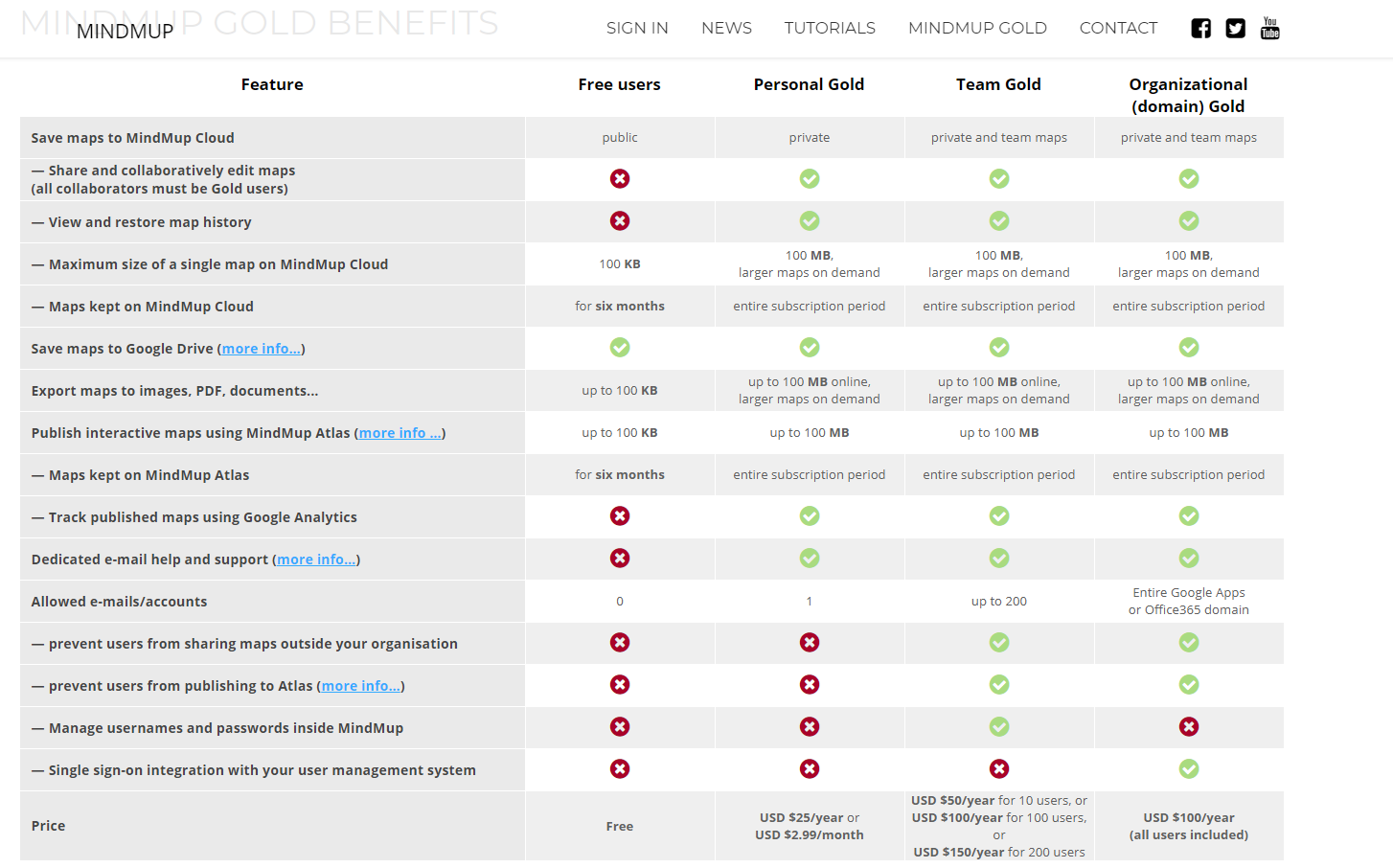Open the Twitter social icon
This screenshot has width=1393, height=868.
[1235, 29]
